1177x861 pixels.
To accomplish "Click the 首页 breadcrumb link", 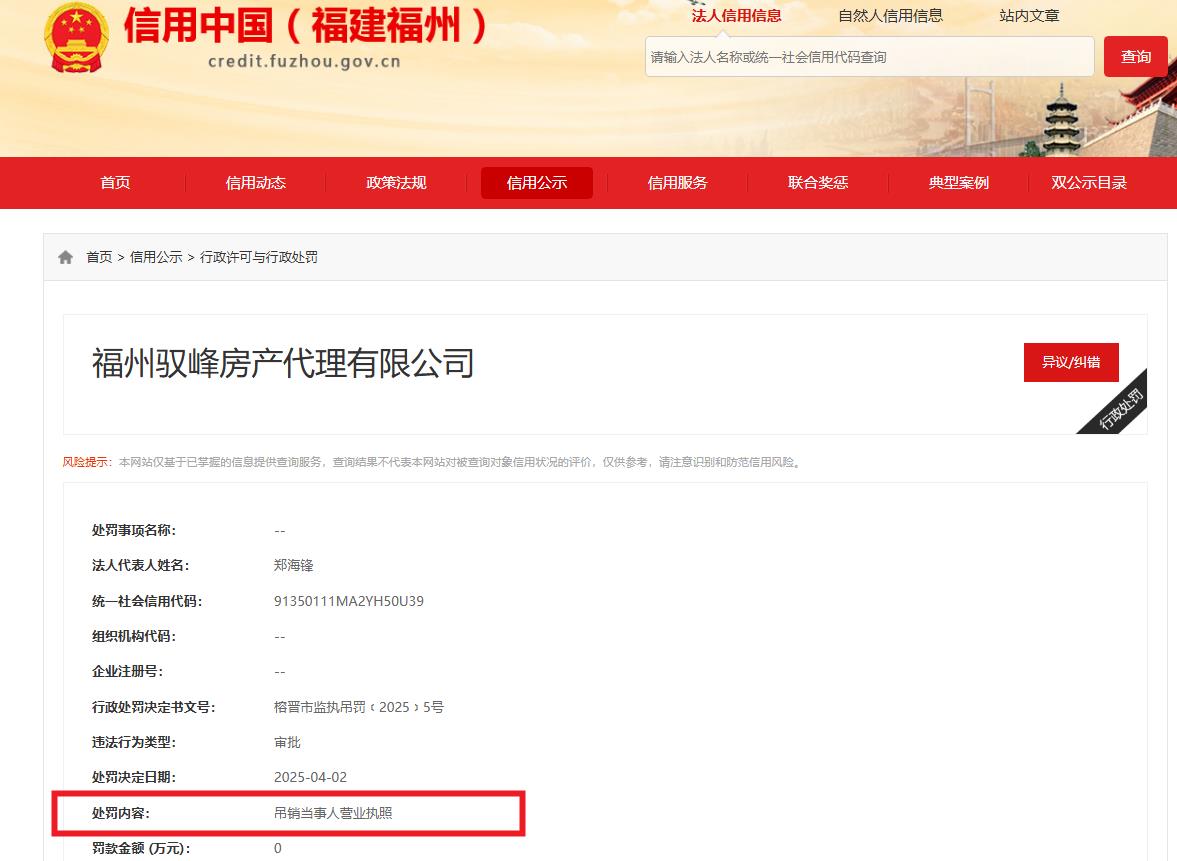I will pos(99,257).
